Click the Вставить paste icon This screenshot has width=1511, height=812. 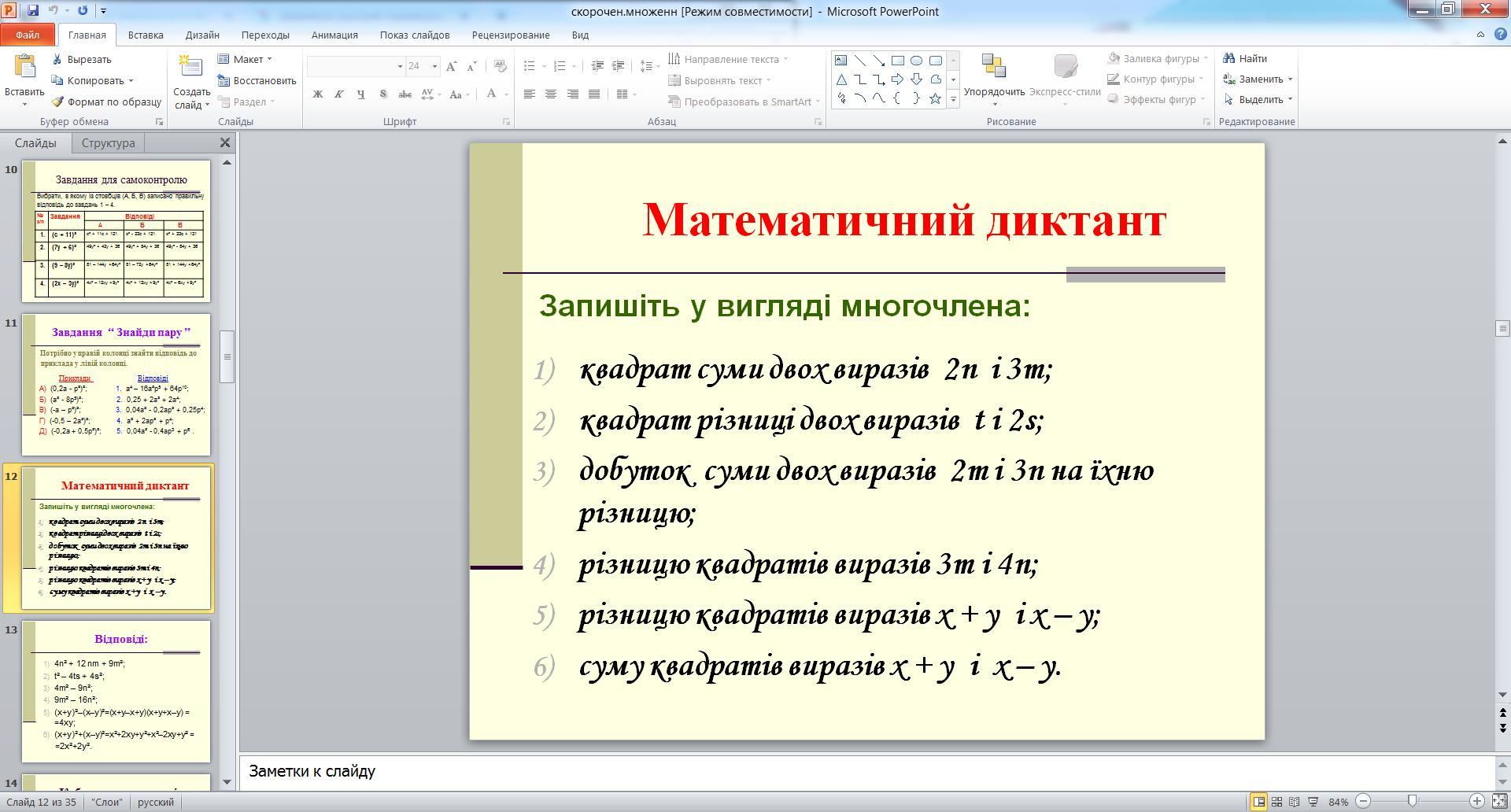pos(24,66)
